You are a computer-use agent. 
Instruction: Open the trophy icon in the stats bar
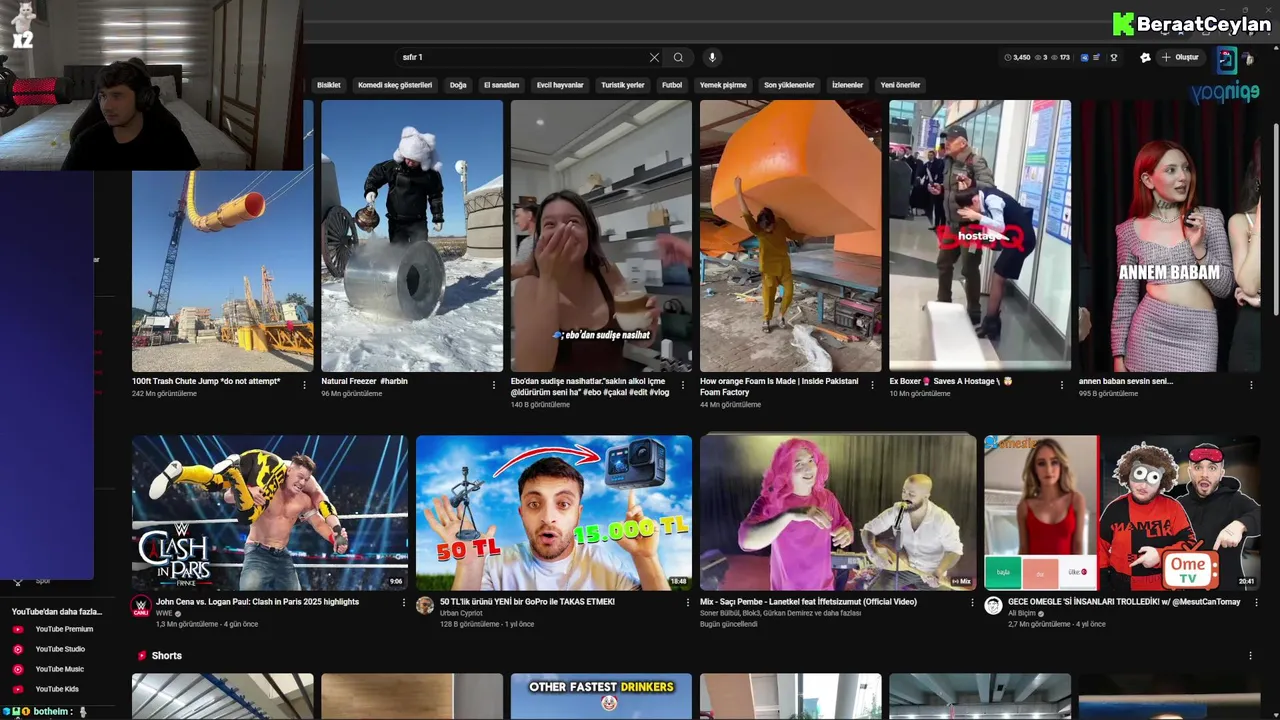click(1114, 58)
